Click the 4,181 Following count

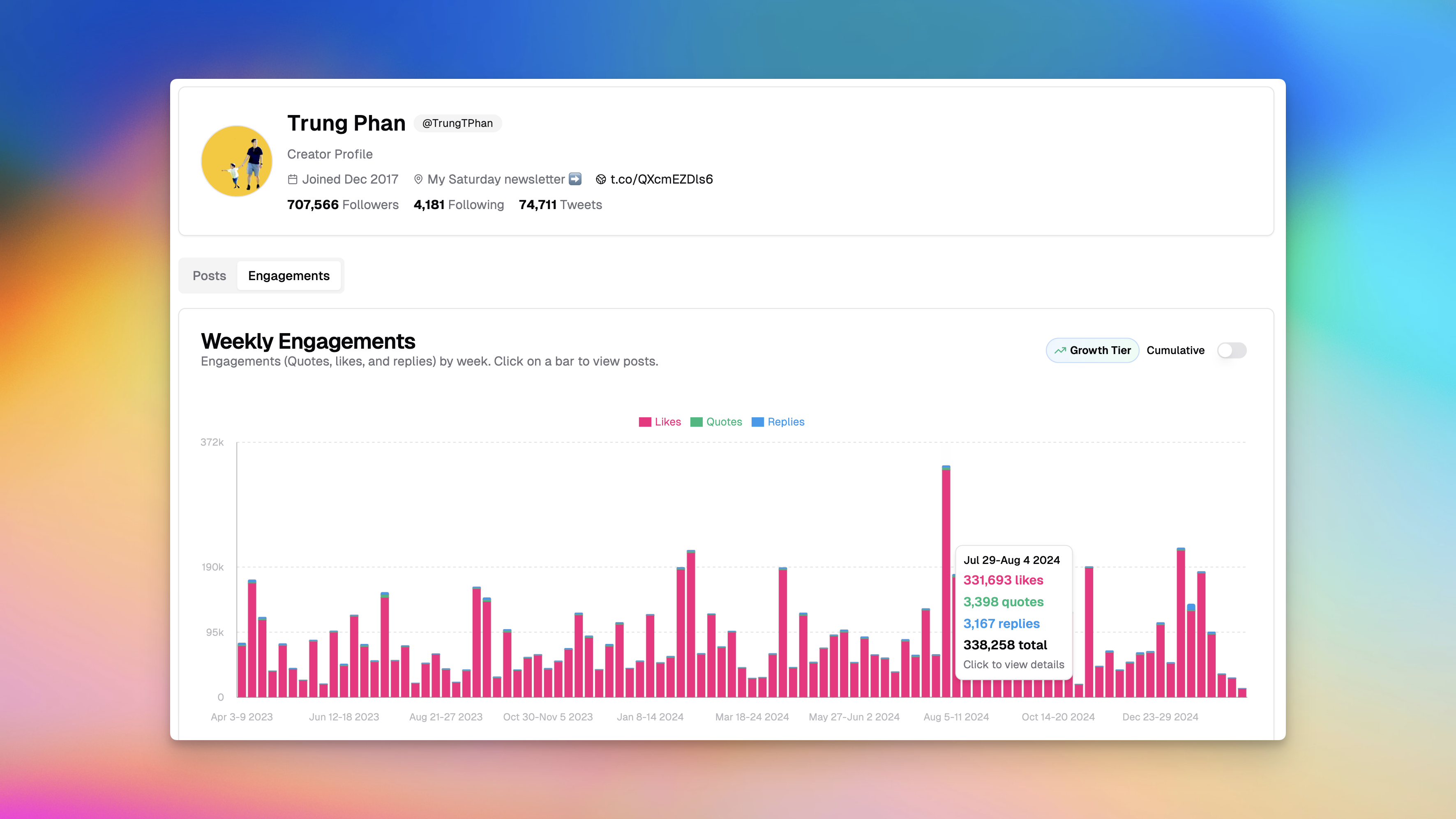[x=458, y=205]
